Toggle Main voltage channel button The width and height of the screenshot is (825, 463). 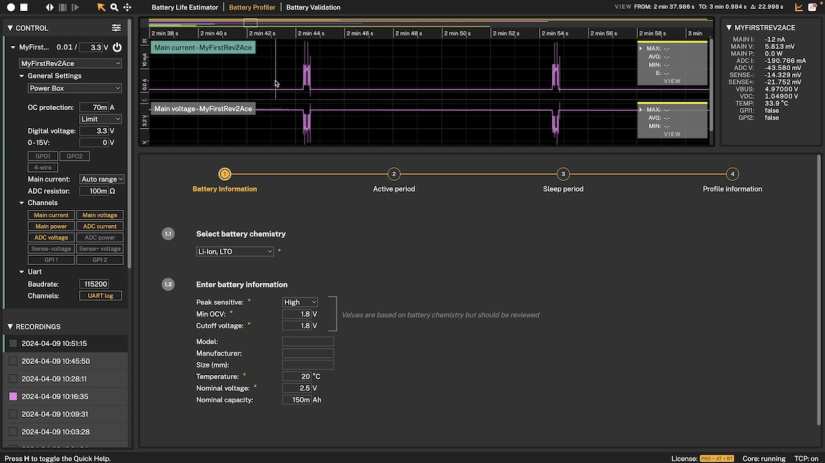tap(99, 215)
